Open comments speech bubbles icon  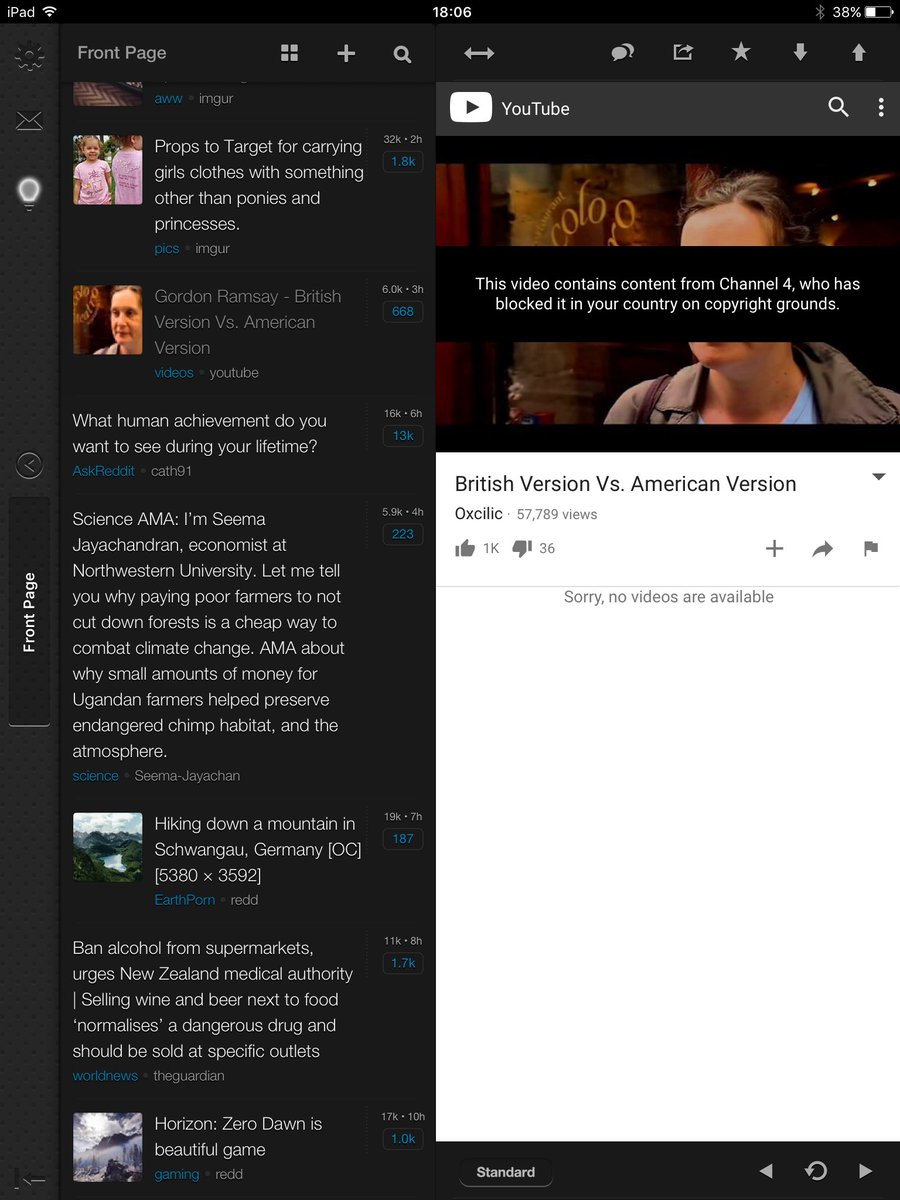point(623,52)
